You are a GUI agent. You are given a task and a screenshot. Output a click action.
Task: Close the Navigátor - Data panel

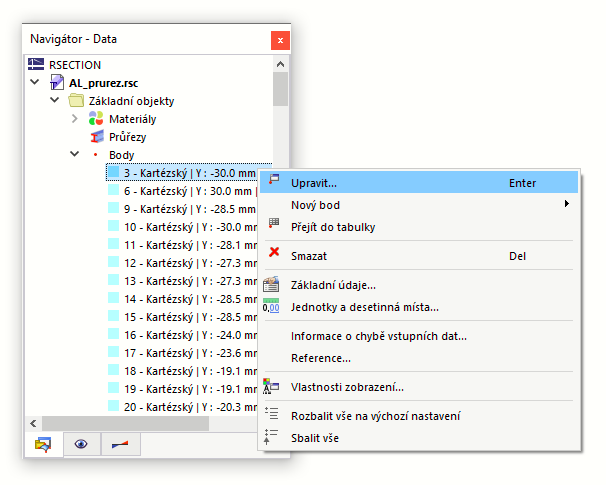(280, 40)
